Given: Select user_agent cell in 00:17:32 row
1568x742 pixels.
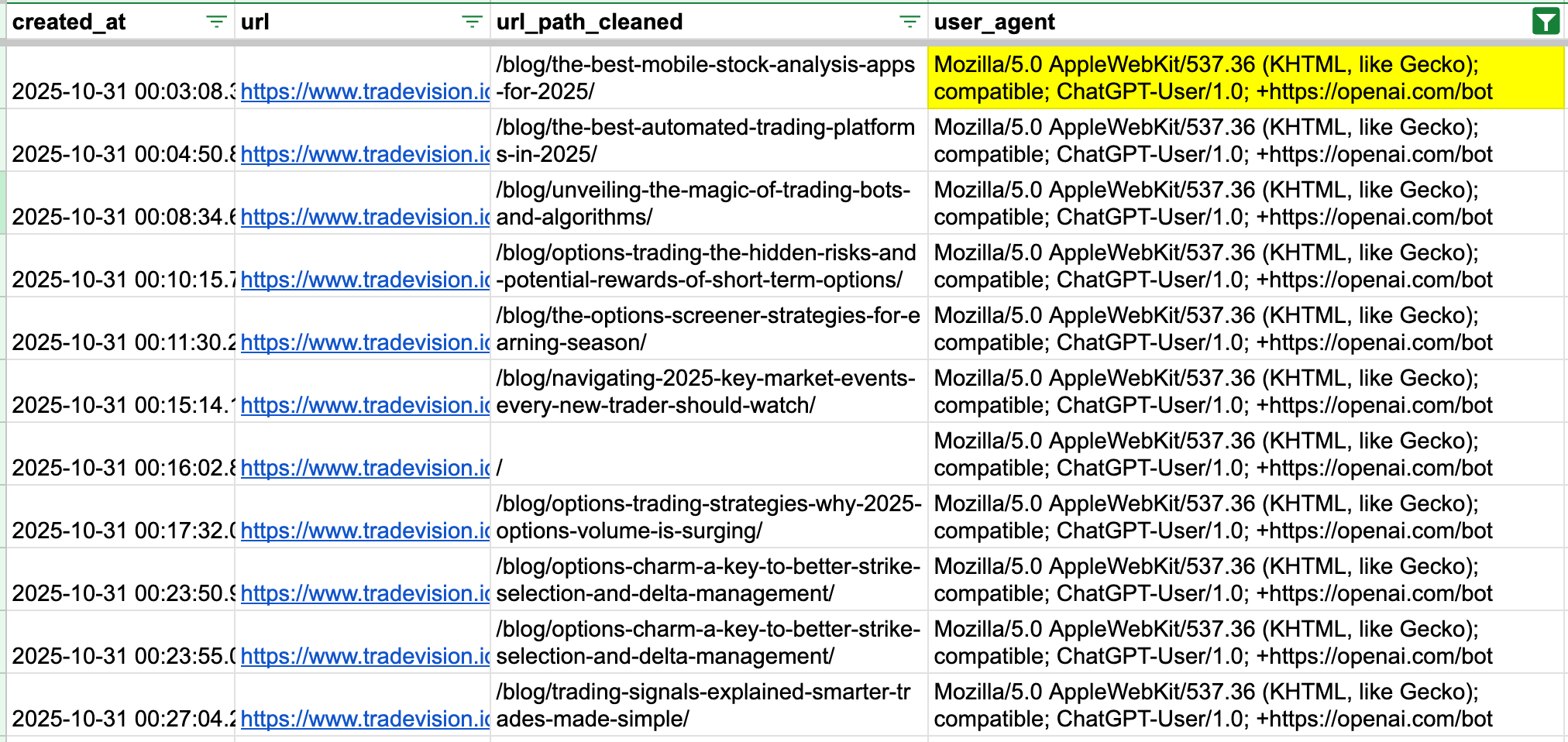Looking at the screenshot, I should click(x=1246, y=517).
